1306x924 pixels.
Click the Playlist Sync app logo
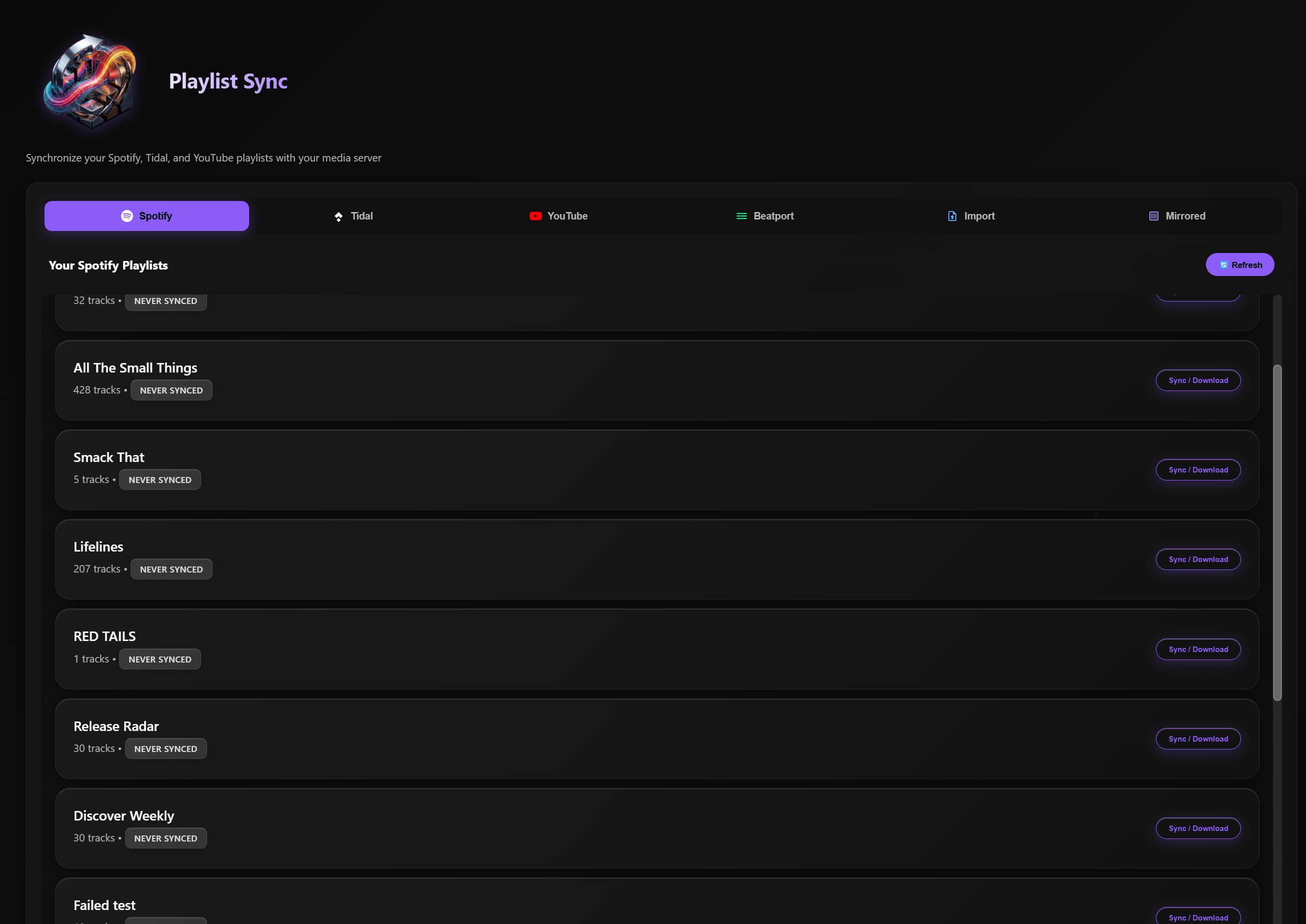(91, 81)
